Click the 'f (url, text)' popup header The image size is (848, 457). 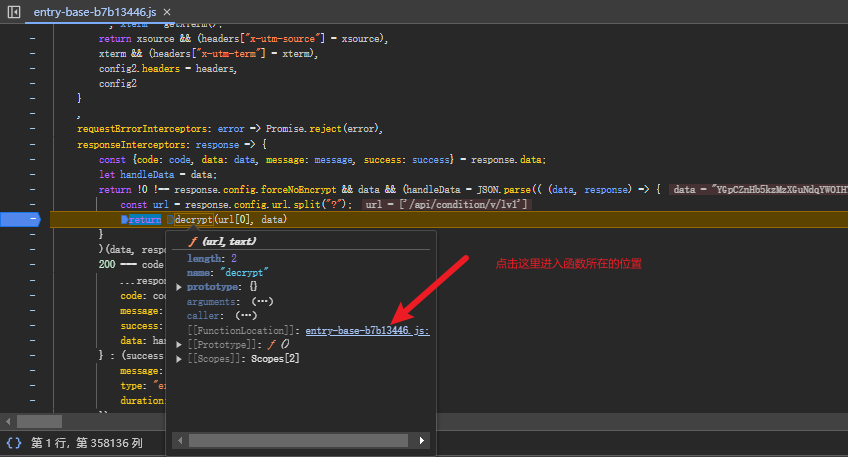click(222, 241)
